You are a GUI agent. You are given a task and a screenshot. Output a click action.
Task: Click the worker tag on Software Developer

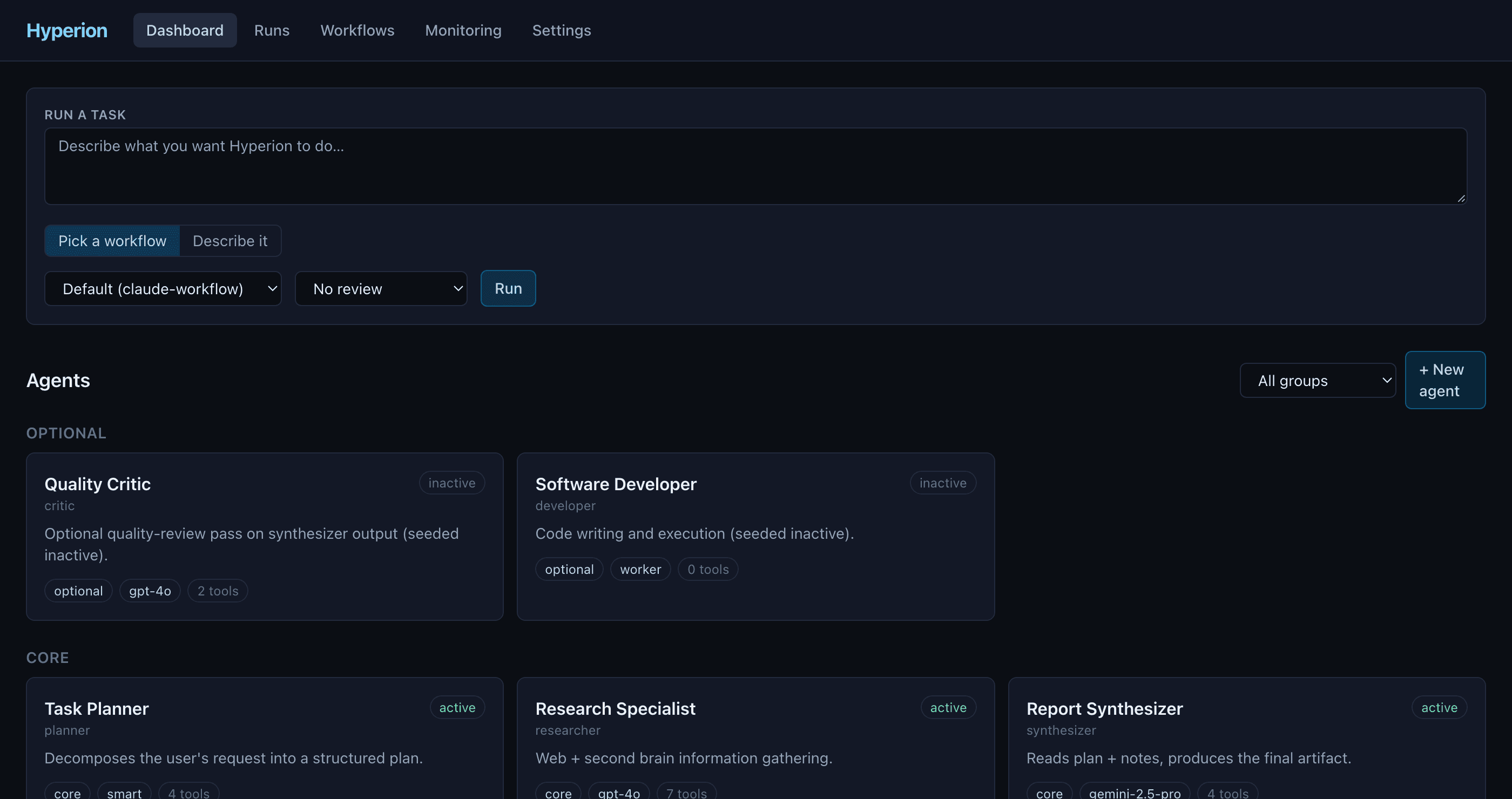coord(640,569)
